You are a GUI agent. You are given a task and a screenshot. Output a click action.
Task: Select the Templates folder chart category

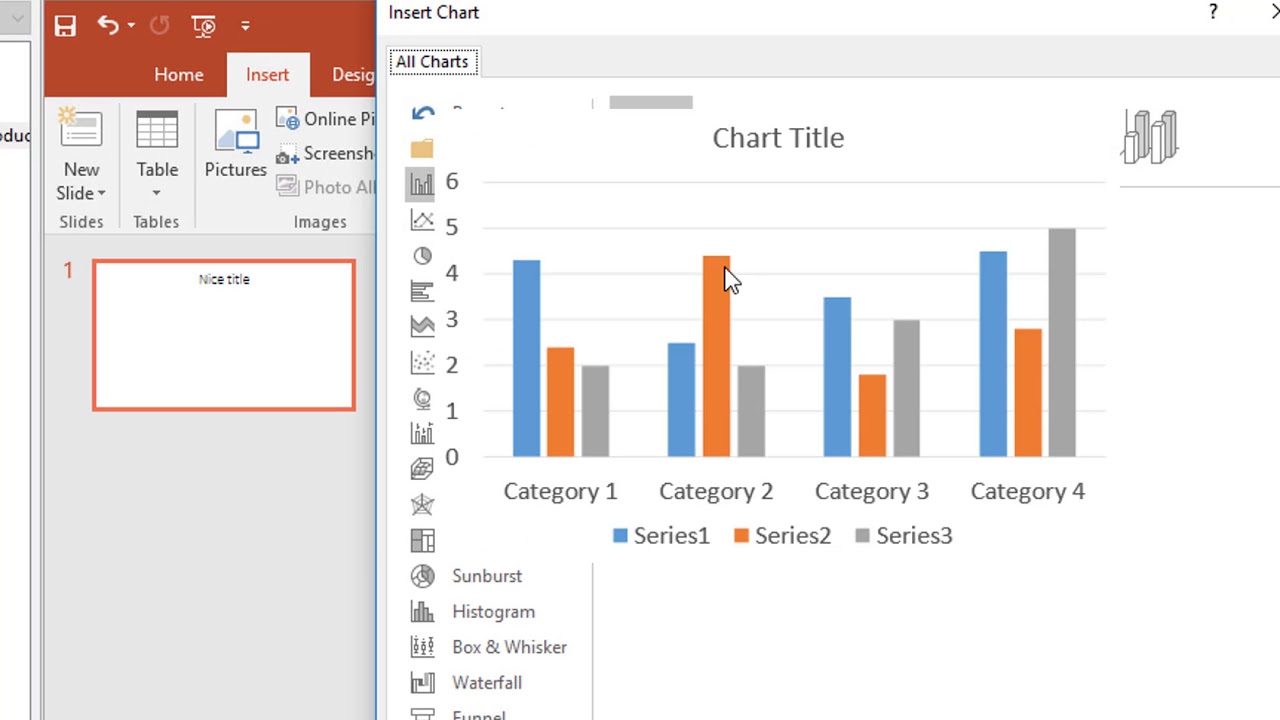click(422, 148)
